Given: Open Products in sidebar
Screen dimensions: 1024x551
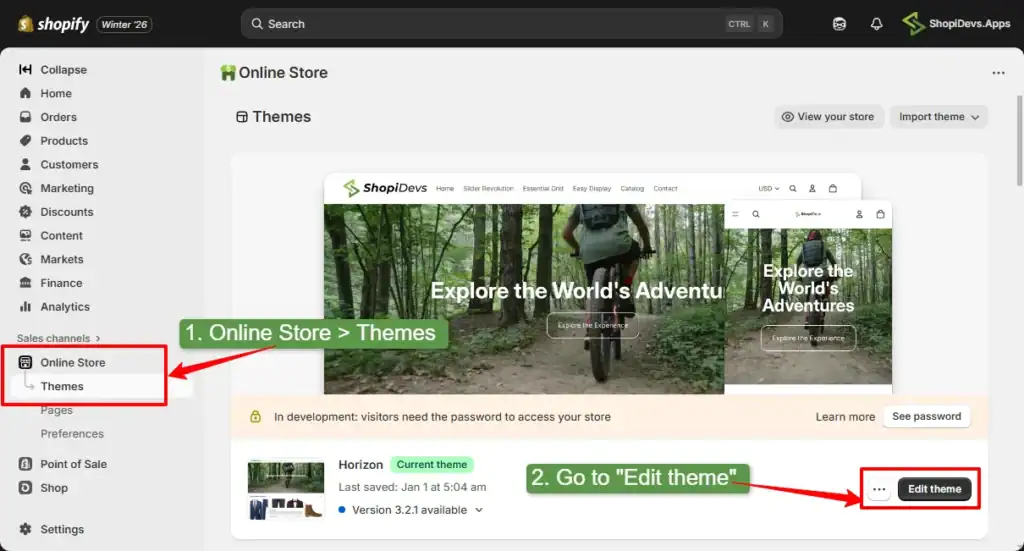Looking at the screenshot, I should [x=63, y=141].
